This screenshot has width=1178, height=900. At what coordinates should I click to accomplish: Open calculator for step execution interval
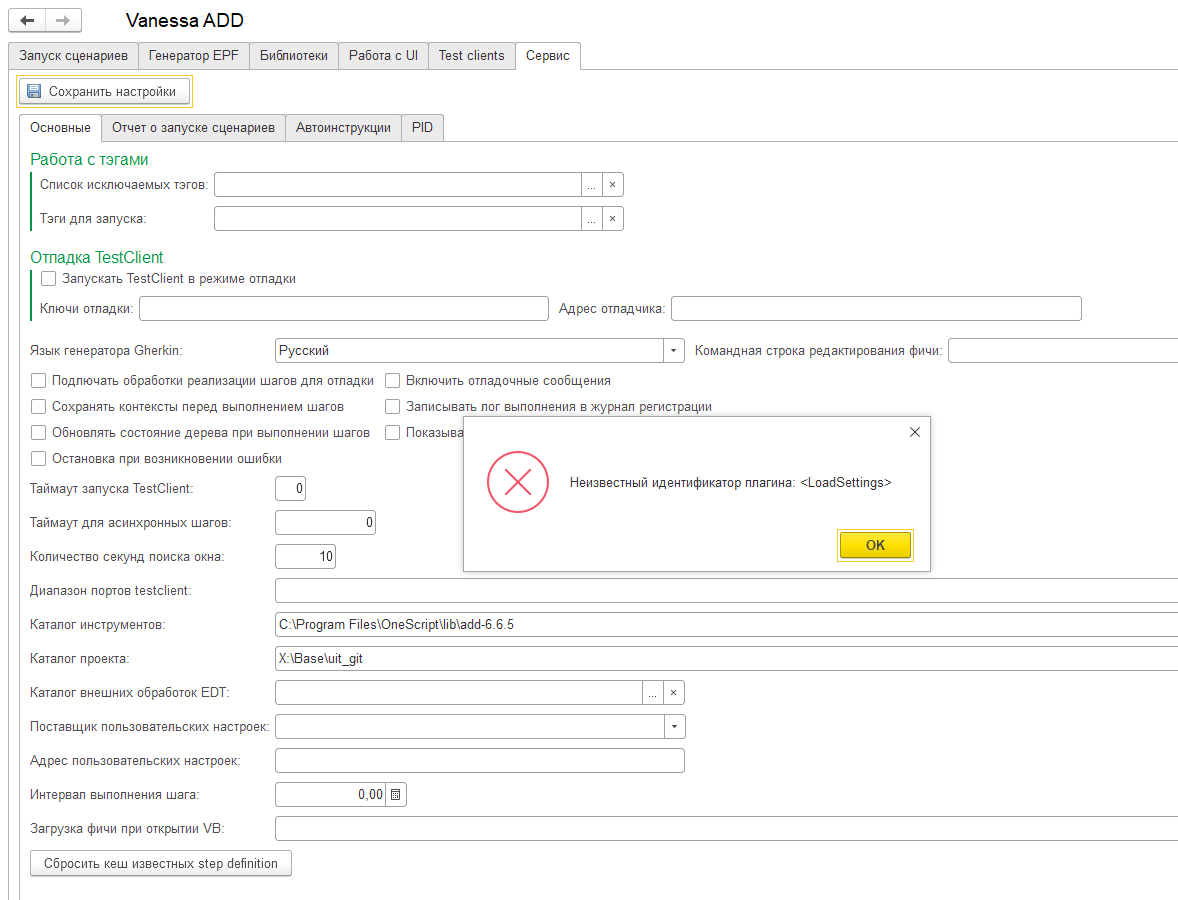(395, 794)
